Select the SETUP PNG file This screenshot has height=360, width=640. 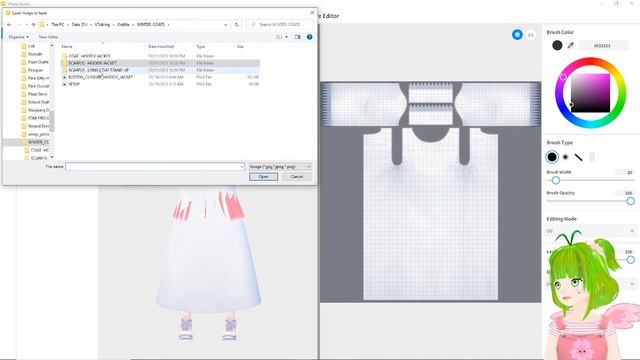[160, 84]
